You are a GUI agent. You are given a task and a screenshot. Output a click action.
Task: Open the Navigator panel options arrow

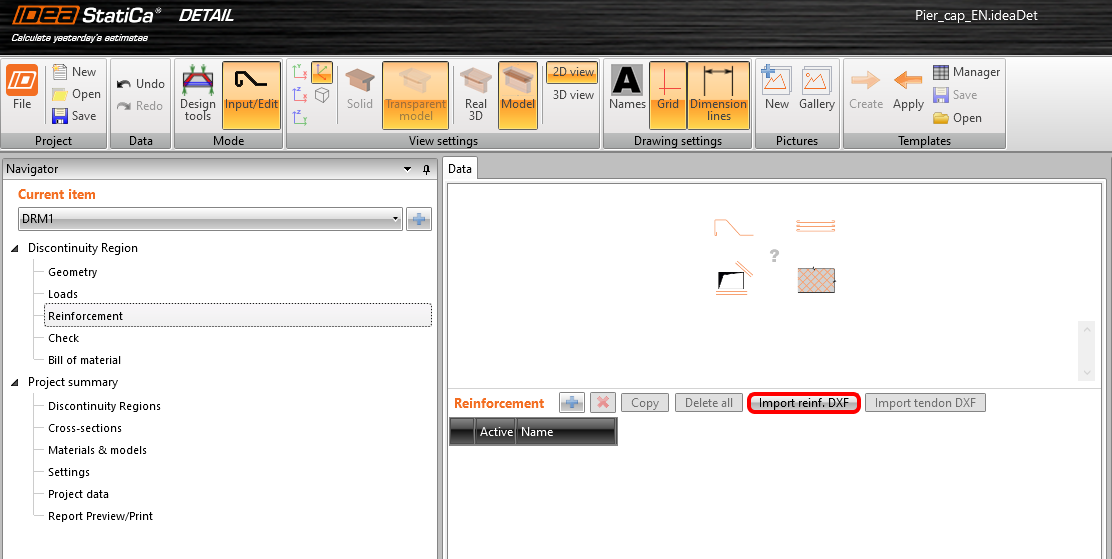tap(407, 170)
